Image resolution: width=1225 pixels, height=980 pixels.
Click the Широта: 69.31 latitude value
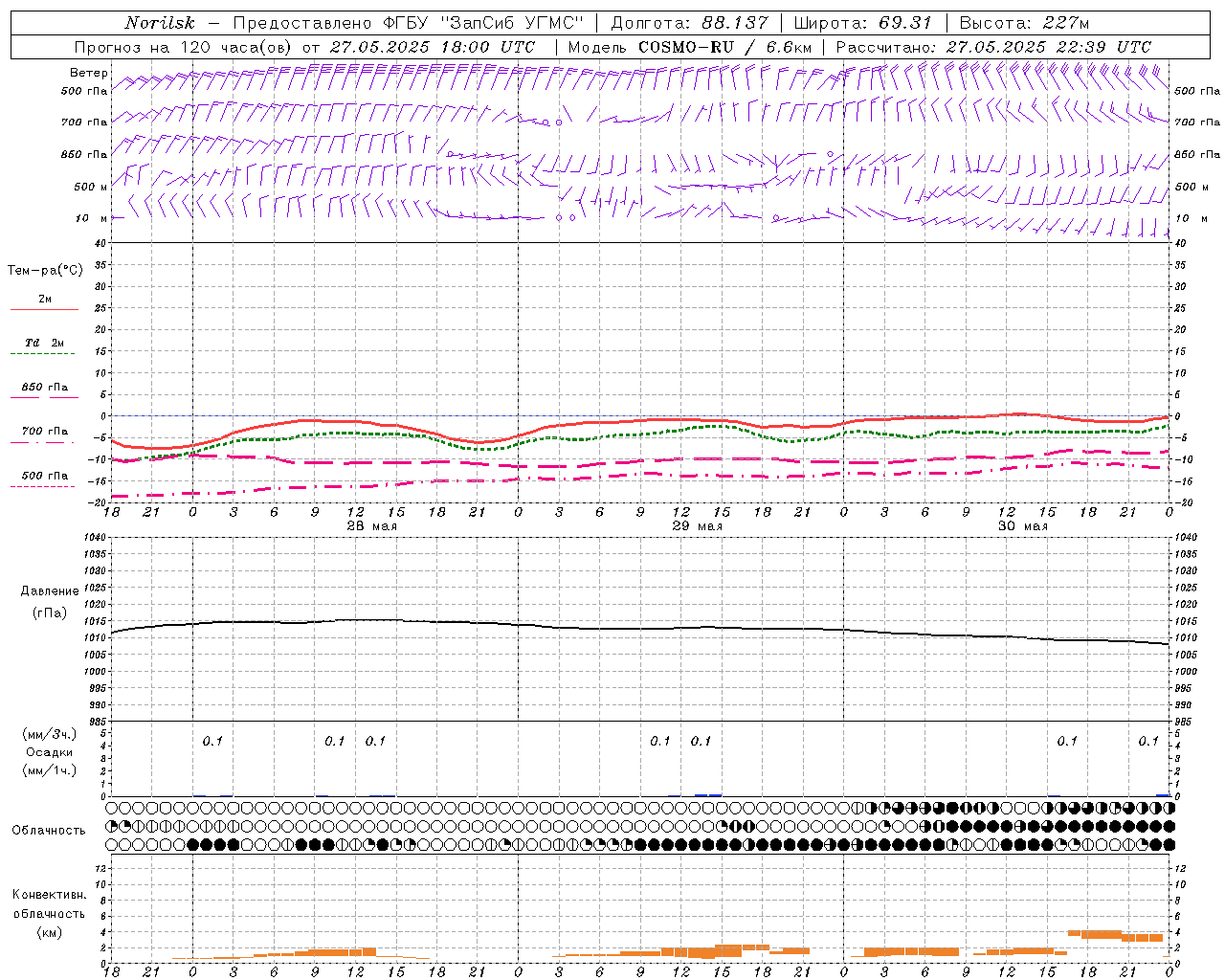click(x=862, y=23)
